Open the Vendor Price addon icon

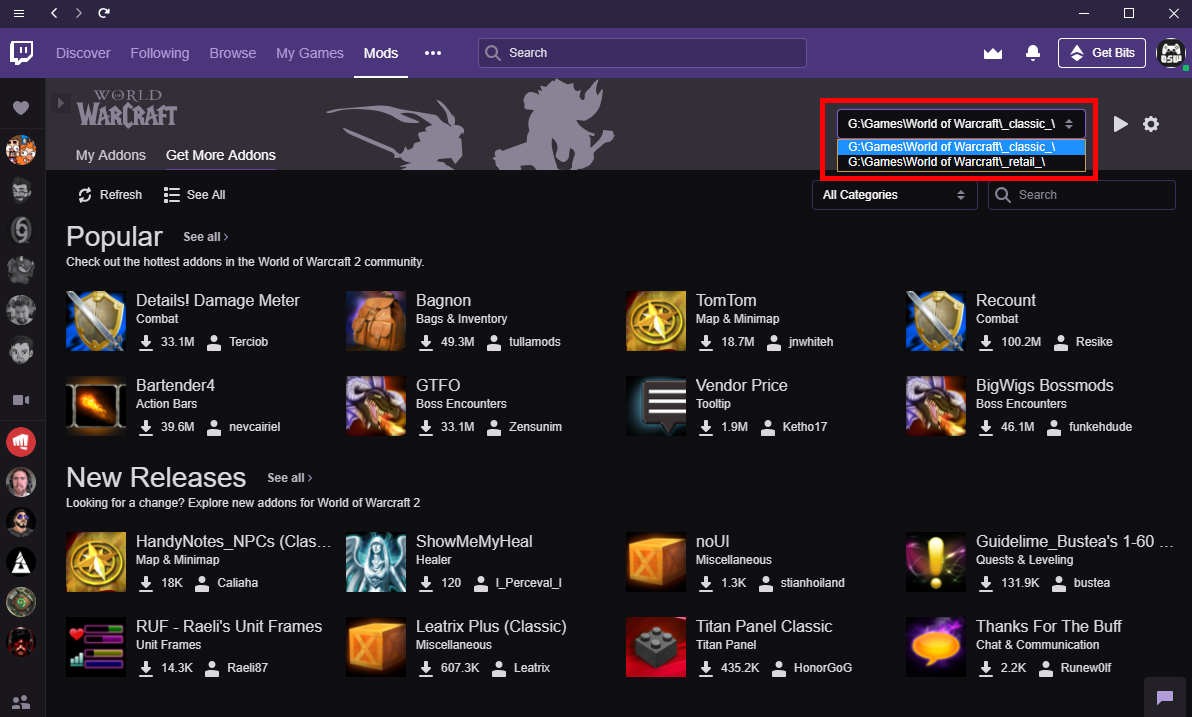click(656, 406)
